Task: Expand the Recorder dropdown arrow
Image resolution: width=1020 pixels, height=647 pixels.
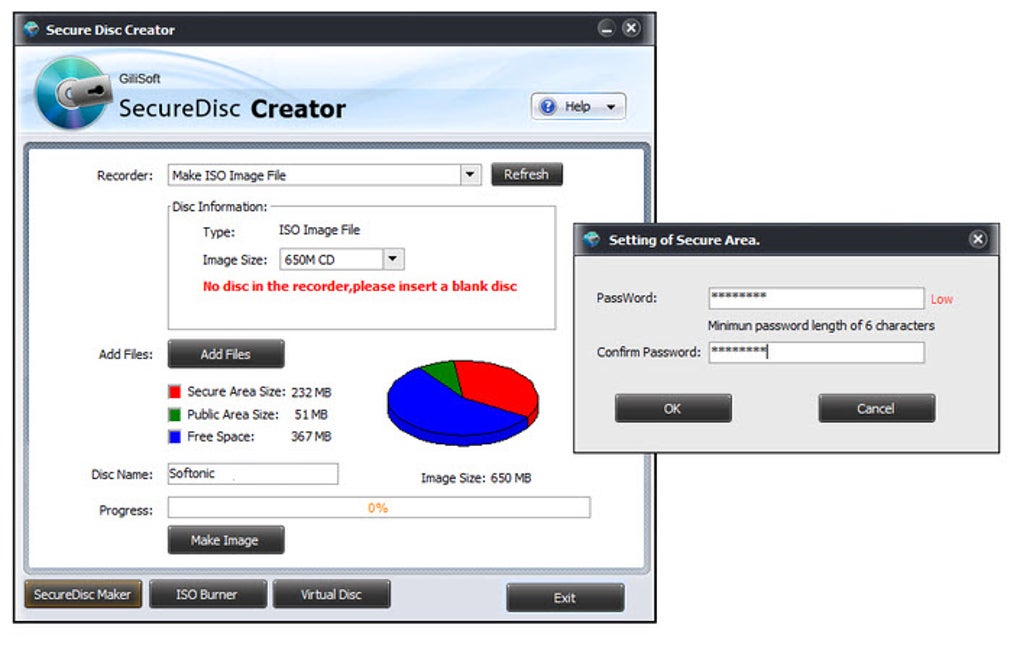Action: [470, 175]
